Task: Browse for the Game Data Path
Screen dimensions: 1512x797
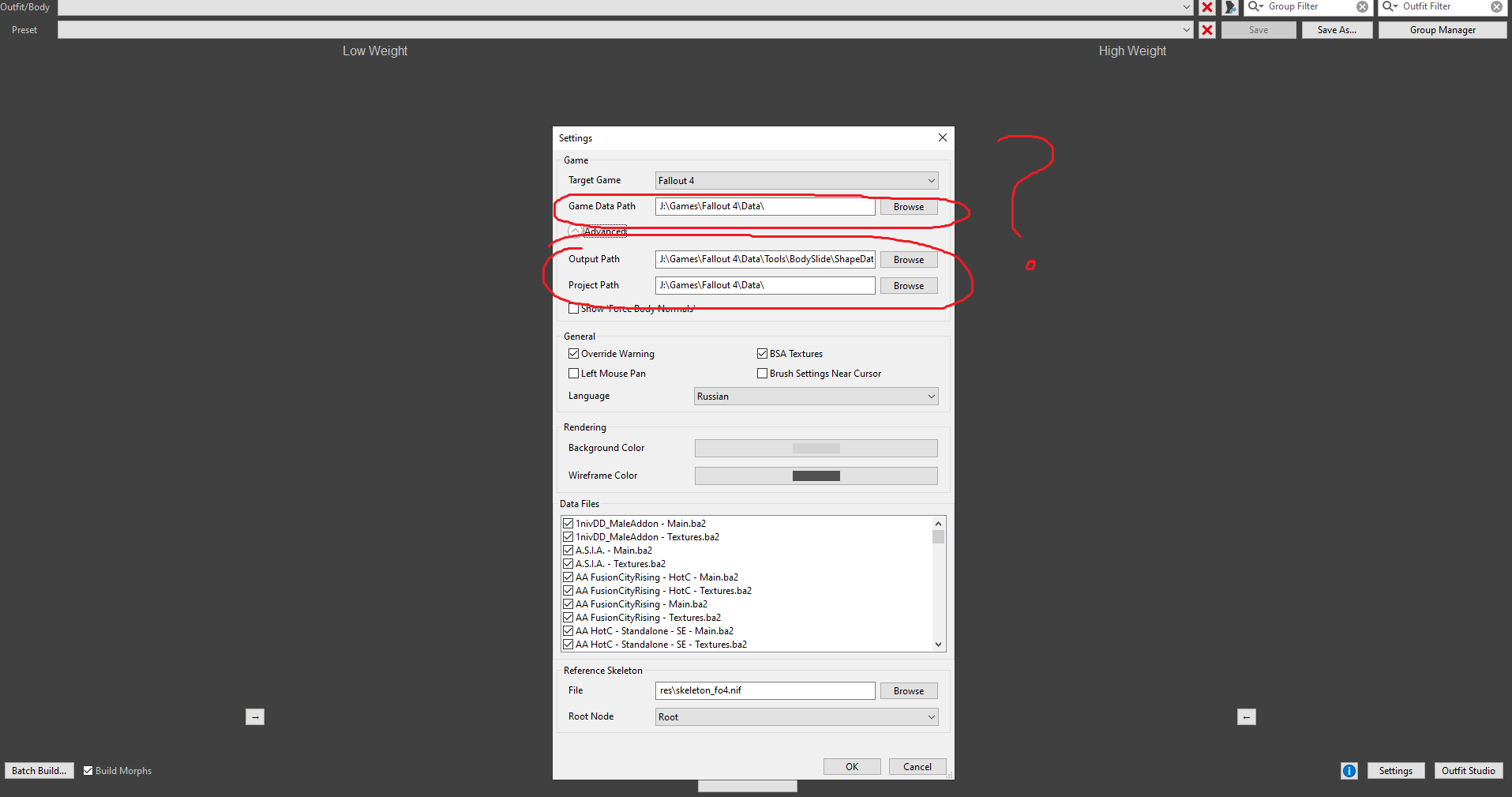Action: tap(908, 207)
